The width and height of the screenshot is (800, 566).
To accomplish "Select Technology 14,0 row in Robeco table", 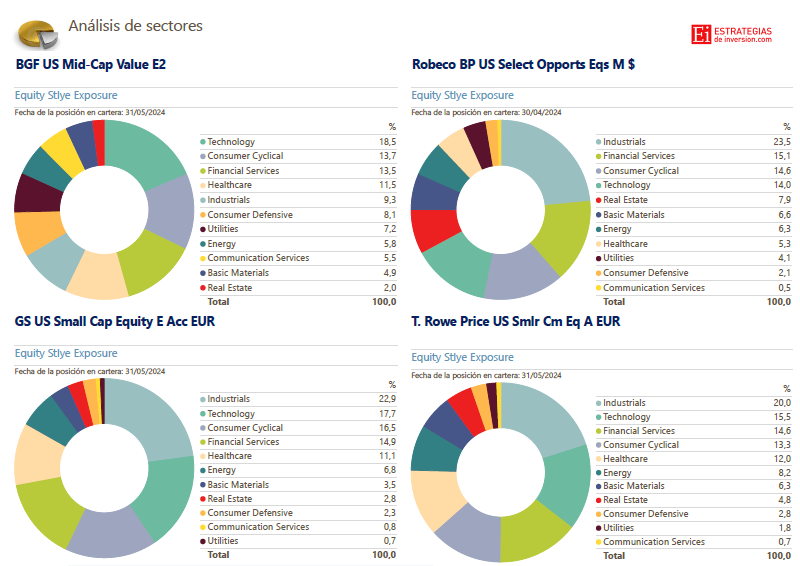I will click(x=694, y=185).
